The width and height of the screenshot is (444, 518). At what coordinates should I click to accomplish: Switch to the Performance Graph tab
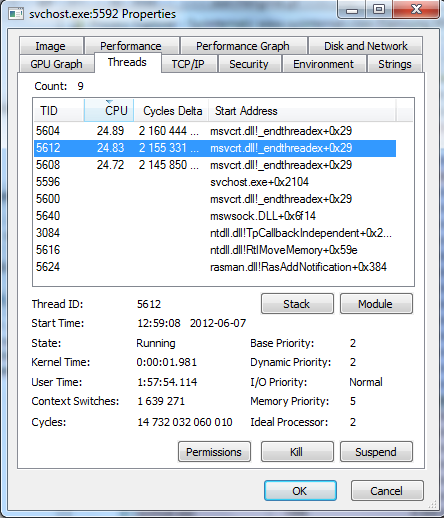pos(243,46)
